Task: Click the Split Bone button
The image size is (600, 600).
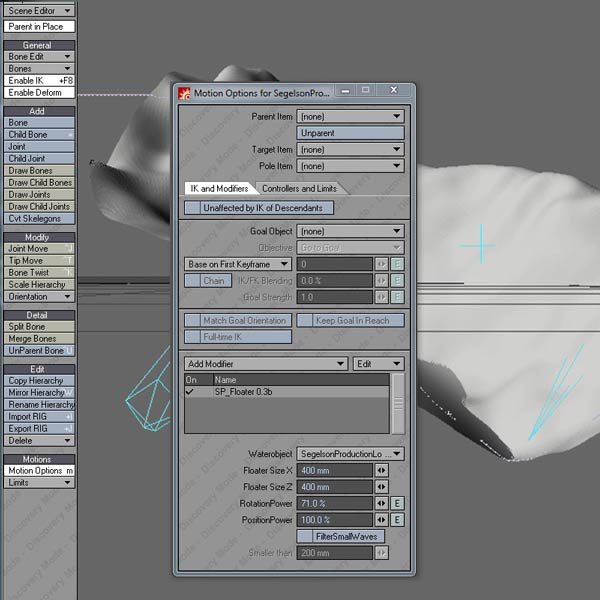Action: click(38, 327)
